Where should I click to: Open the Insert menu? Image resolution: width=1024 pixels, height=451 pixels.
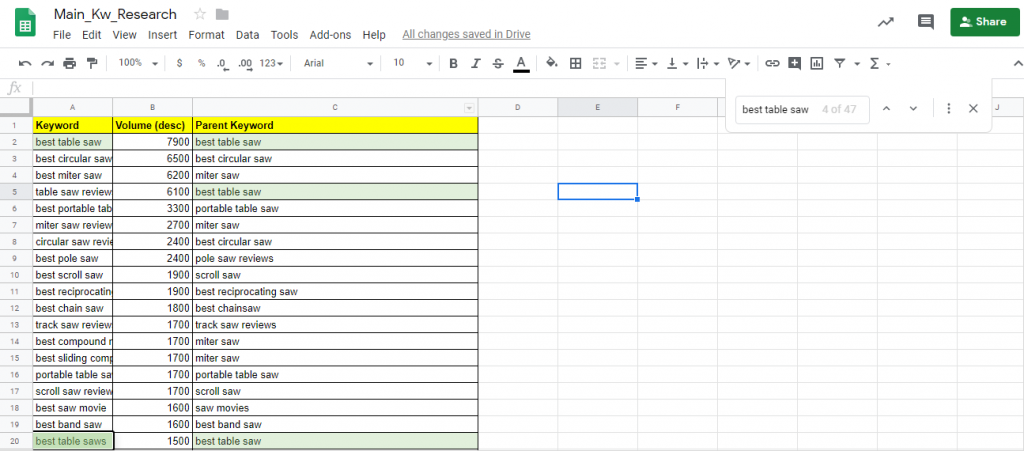163,35
